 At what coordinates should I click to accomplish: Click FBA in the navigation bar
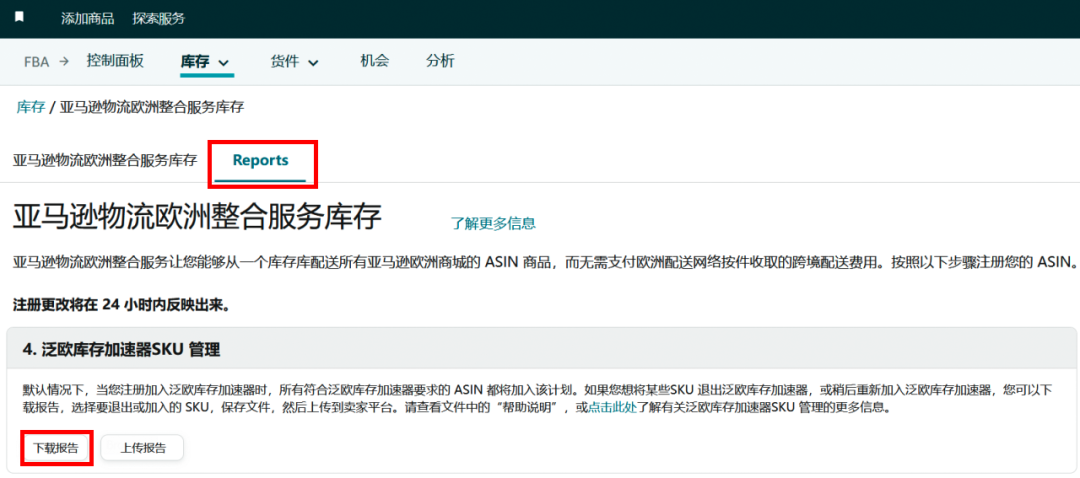37,61
